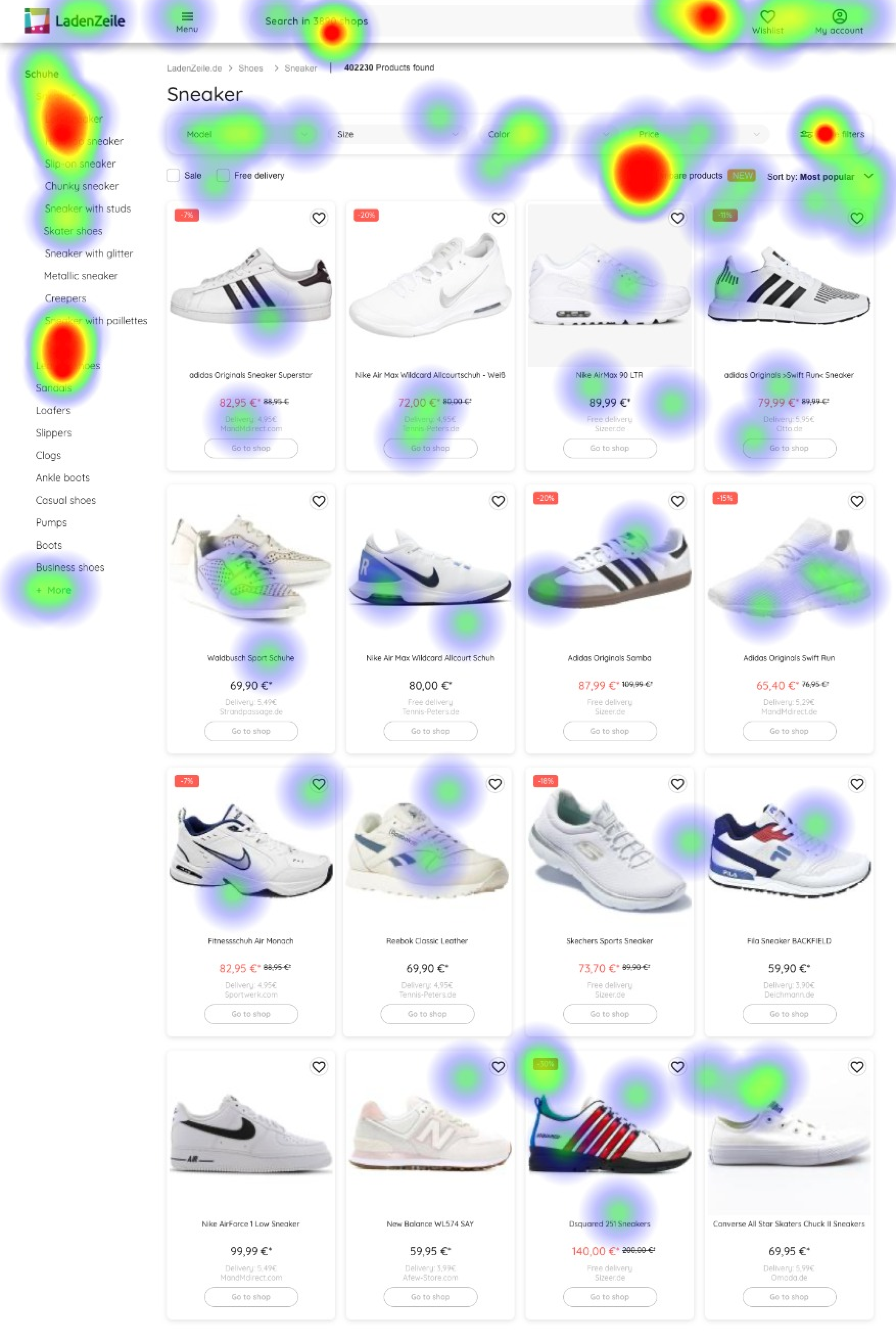Screen dimensions: 896x1341
Task: Favorite the adidas Originals Sneaker Superstar heart
Action: coord(319,218)
